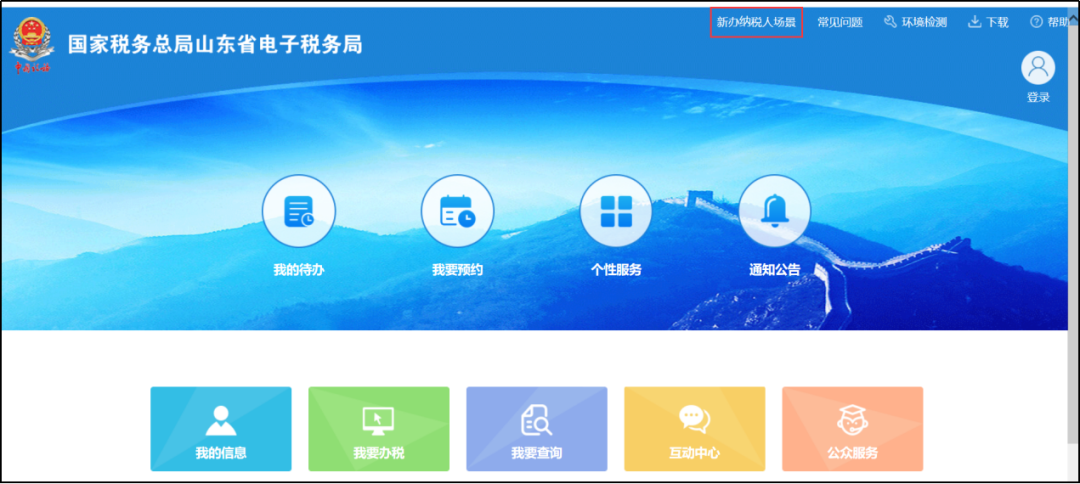Screen dimensions: 1080x484
Task: Click the 帮助 question mark icon
Action: click(x=1037, y=22)
